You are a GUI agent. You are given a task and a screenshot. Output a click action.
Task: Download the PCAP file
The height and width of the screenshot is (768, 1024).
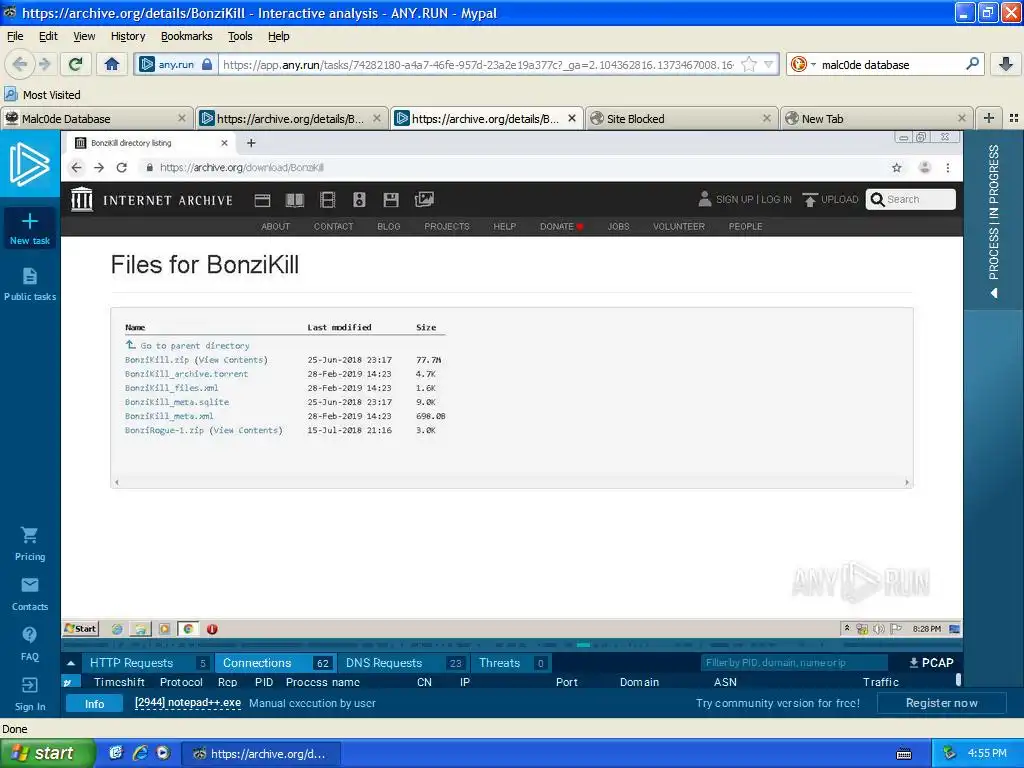pos(931,663)
